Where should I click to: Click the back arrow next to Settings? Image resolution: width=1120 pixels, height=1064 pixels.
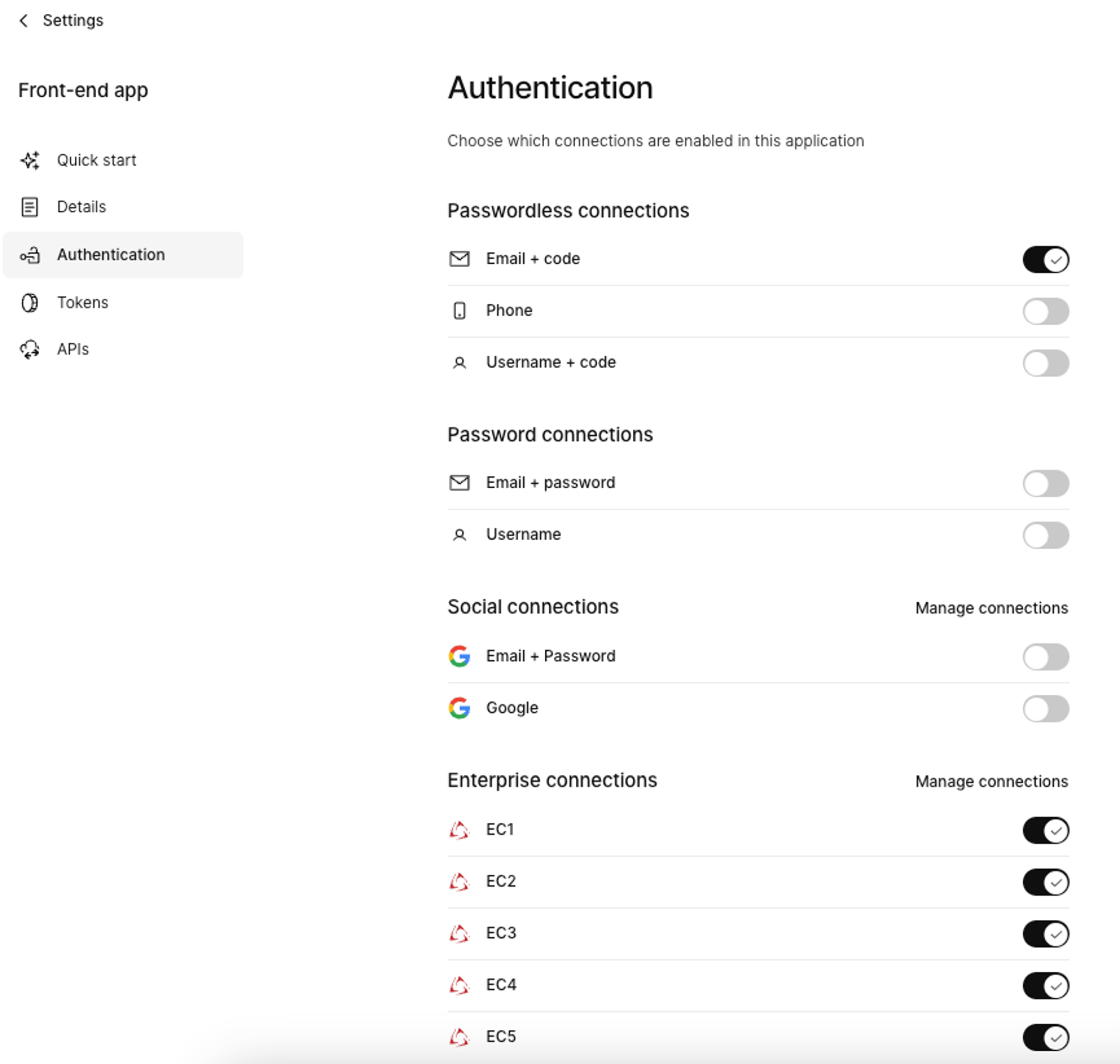click(x=23, y=21)
